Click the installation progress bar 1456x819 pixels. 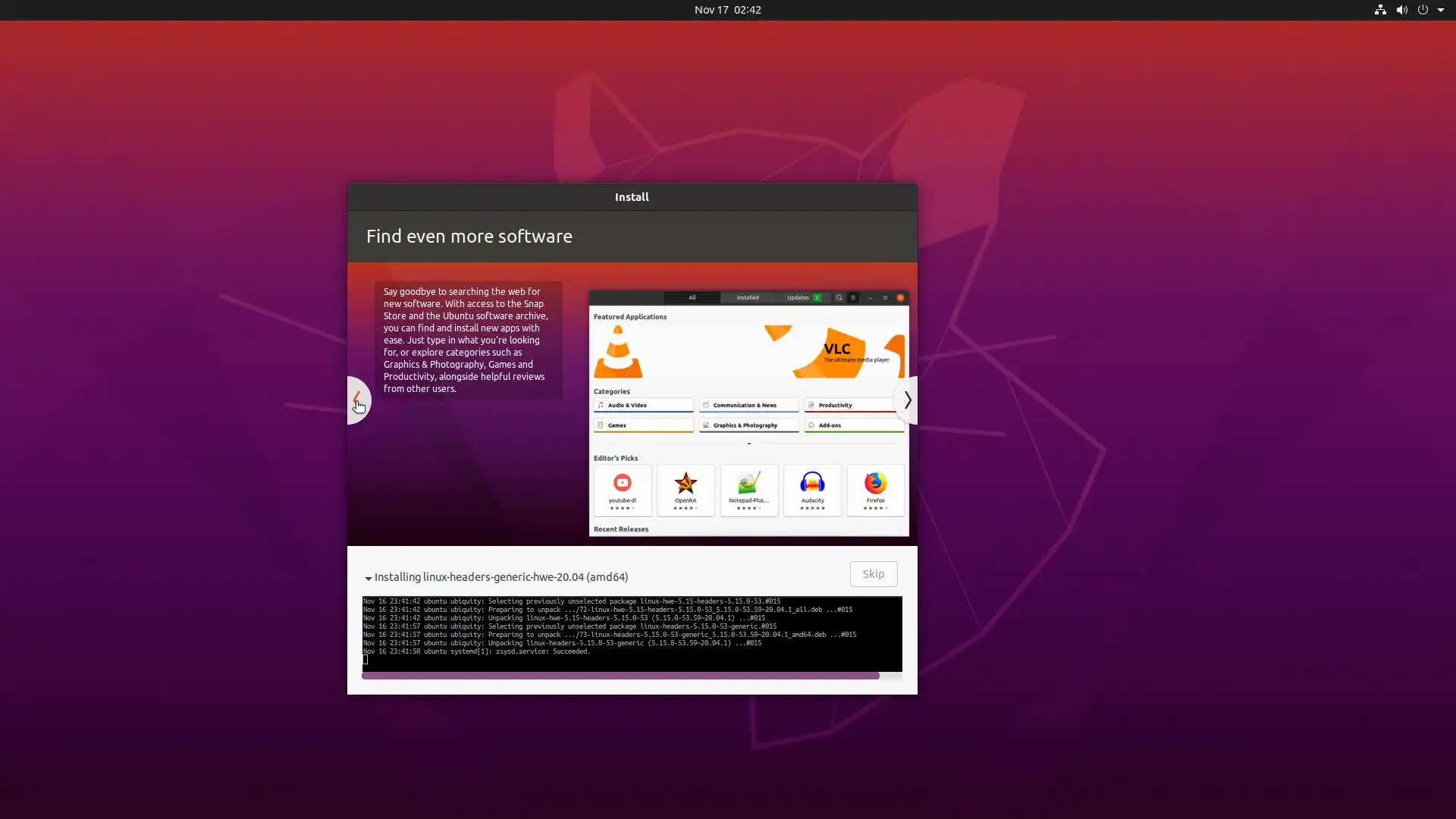point(620,676)
